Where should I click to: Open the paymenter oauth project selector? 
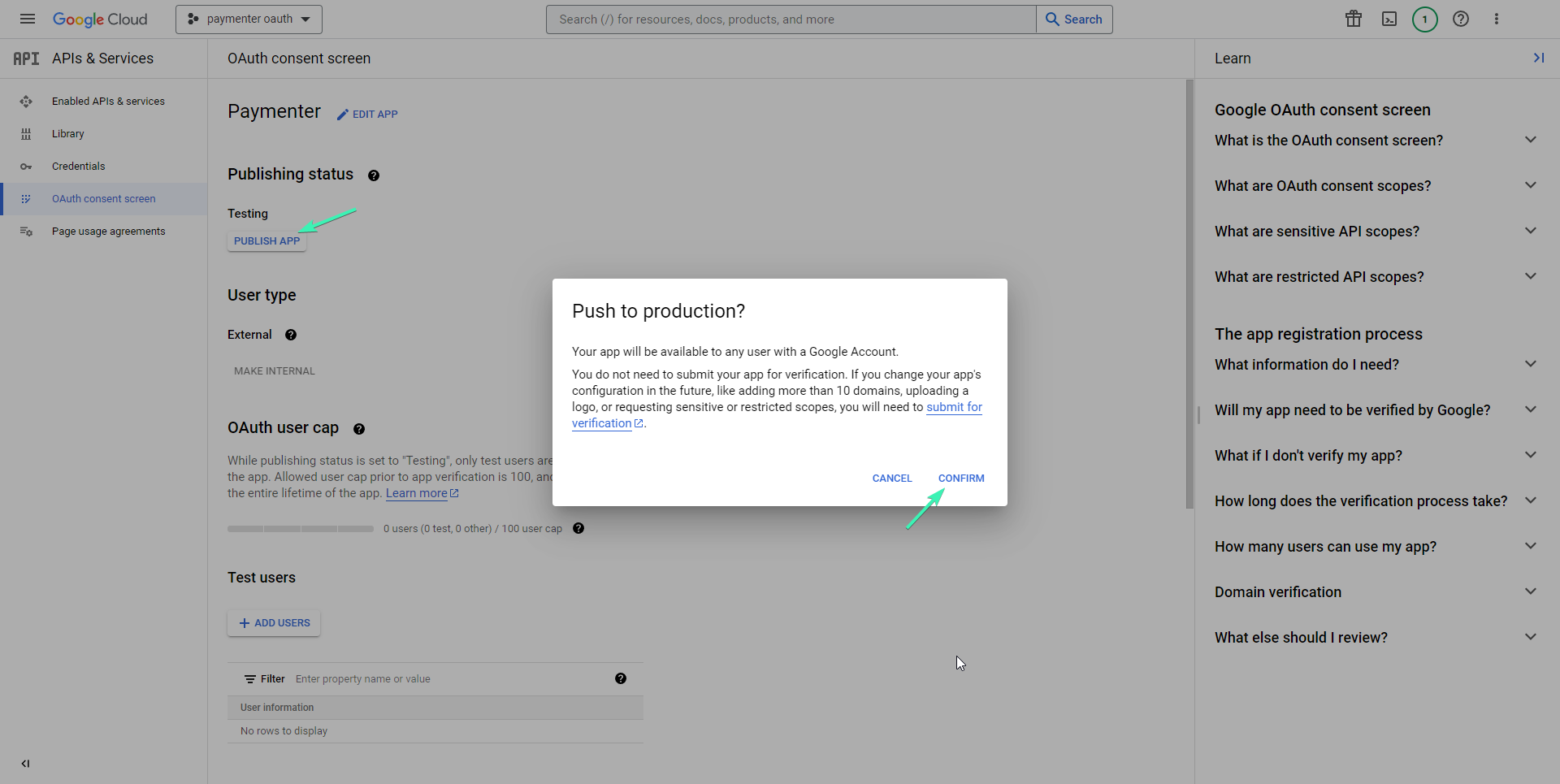click(x=249, y=19)
